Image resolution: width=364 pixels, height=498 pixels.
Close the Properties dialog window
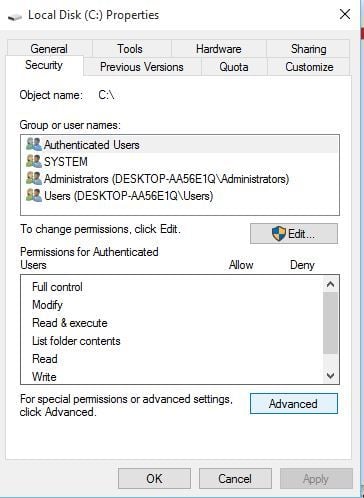pyautogui.click(x=345, y=14)
